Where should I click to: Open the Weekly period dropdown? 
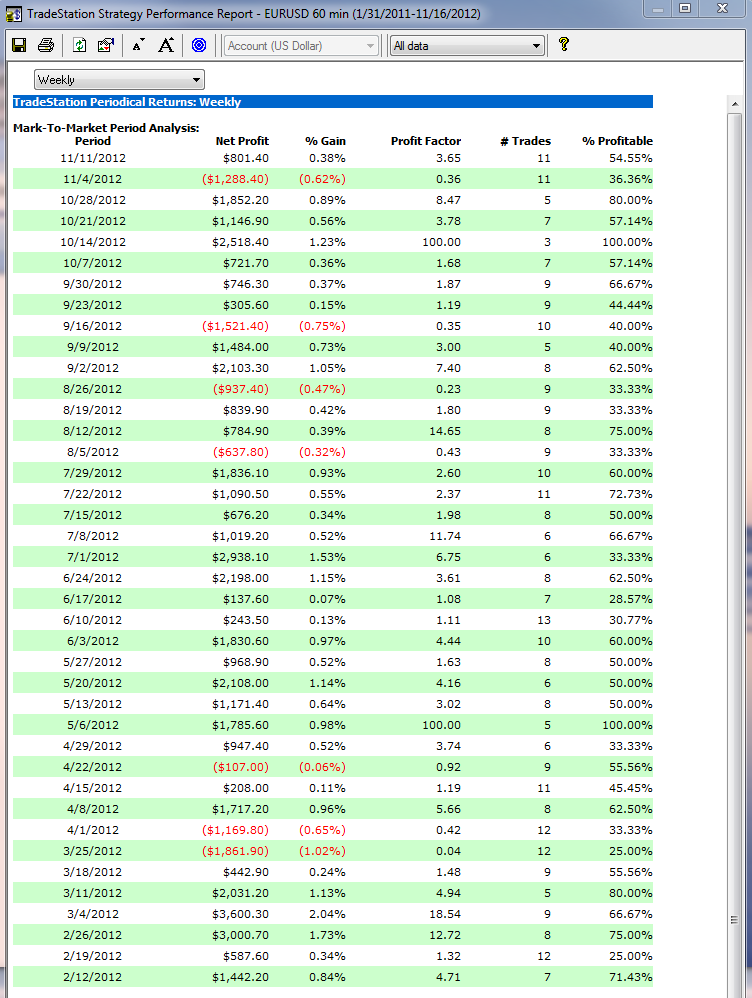[119, 80]
